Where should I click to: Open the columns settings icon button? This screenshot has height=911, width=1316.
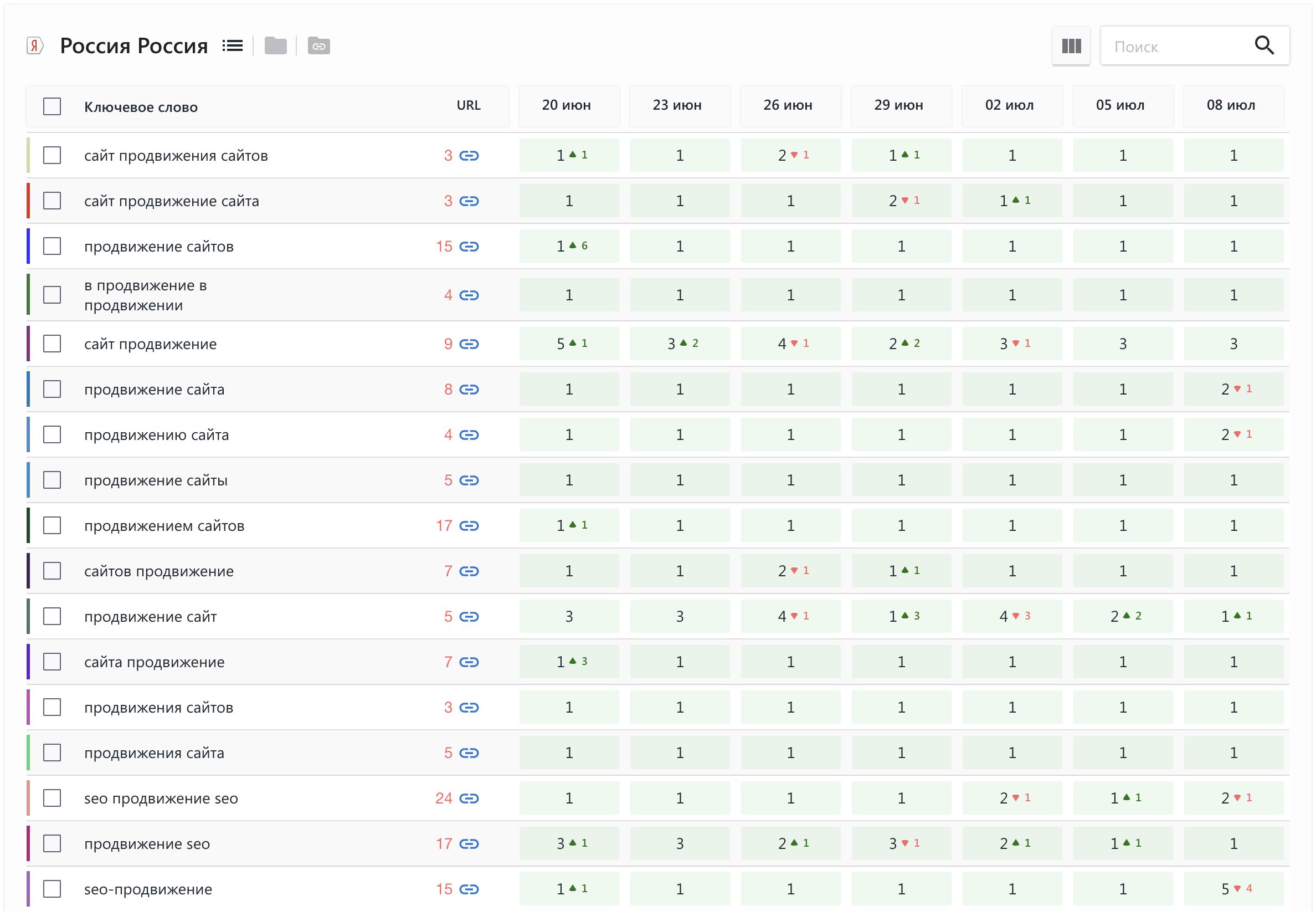tap(1071, 45)
